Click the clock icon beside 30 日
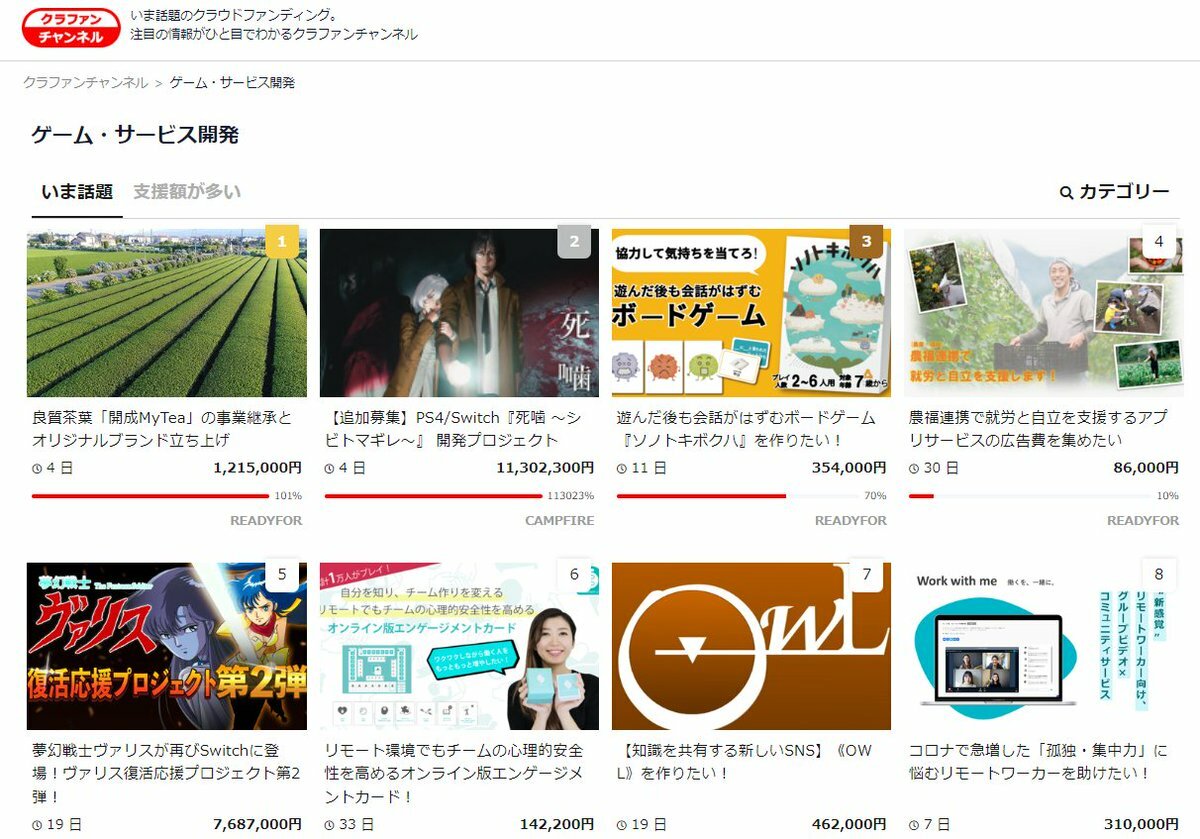The image size is (1200, 839). (913, 468)
